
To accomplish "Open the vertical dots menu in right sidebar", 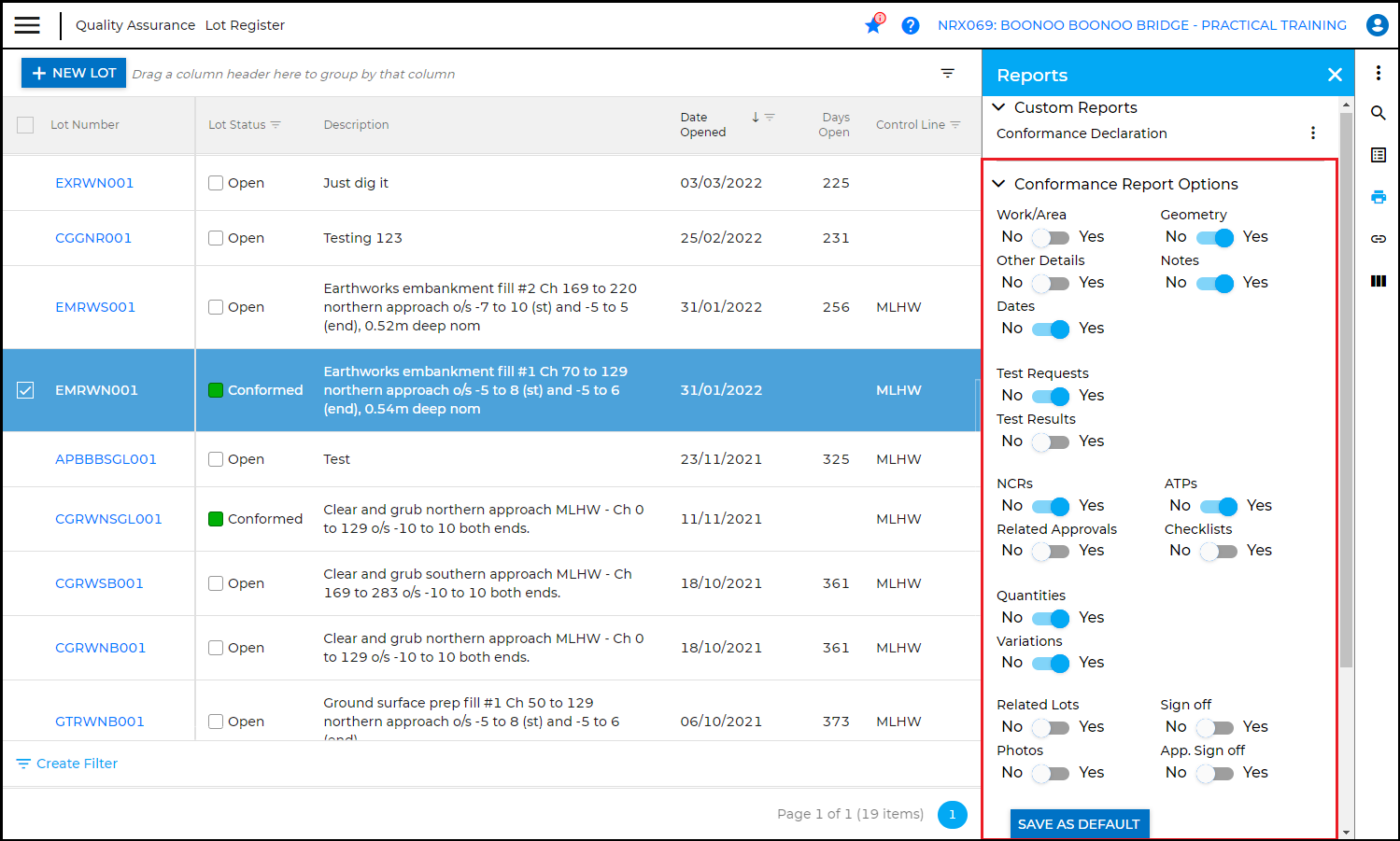I will (x=1378, y=73).
